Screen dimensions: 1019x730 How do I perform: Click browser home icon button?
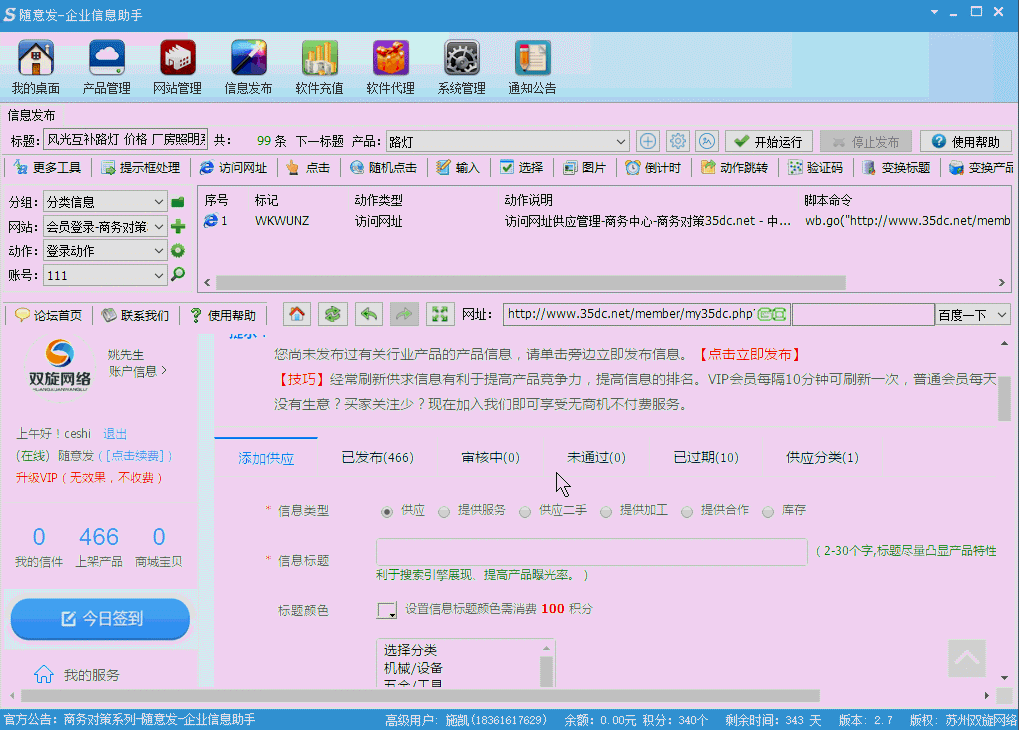coord(297,315)
